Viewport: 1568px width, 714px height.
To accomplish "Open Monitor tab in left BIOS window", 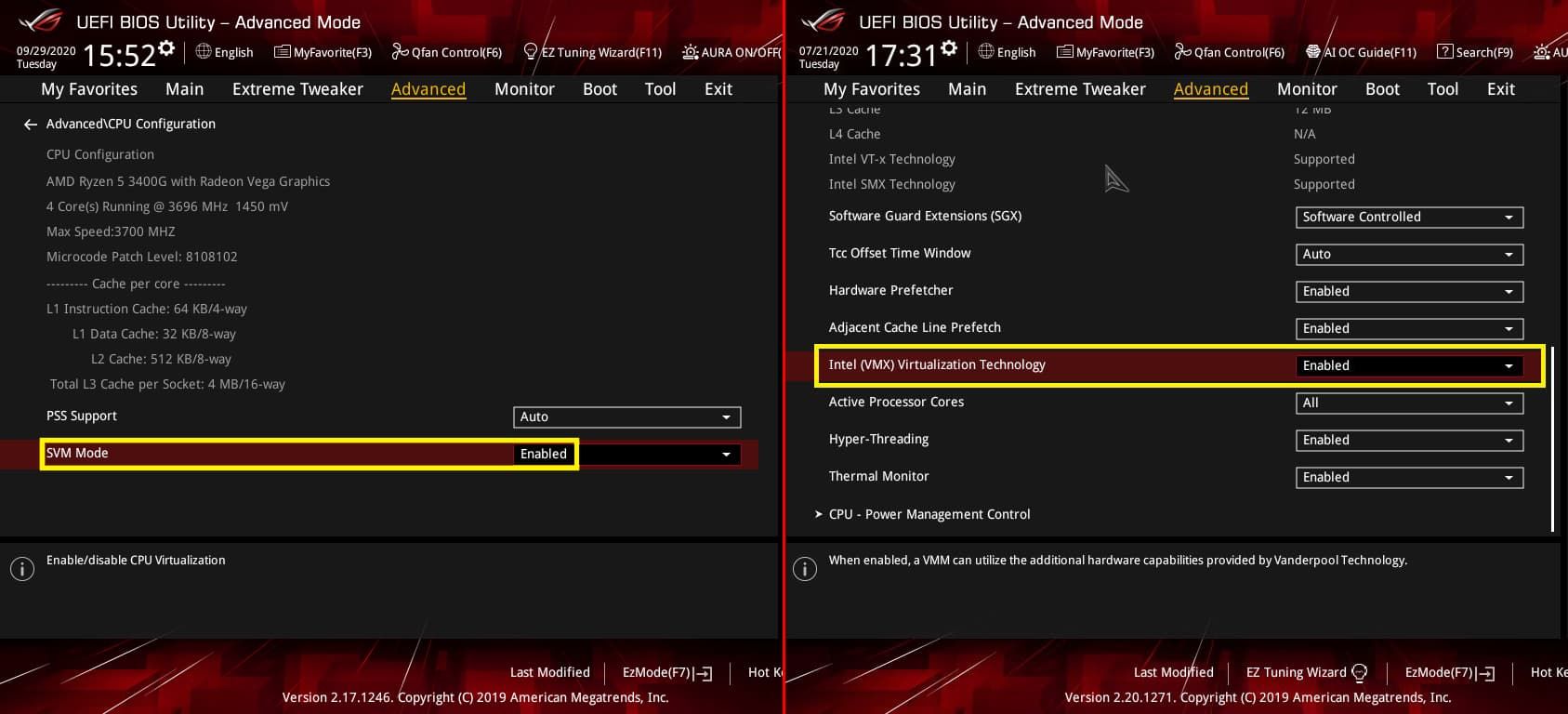I will click(x=524, y=89).
